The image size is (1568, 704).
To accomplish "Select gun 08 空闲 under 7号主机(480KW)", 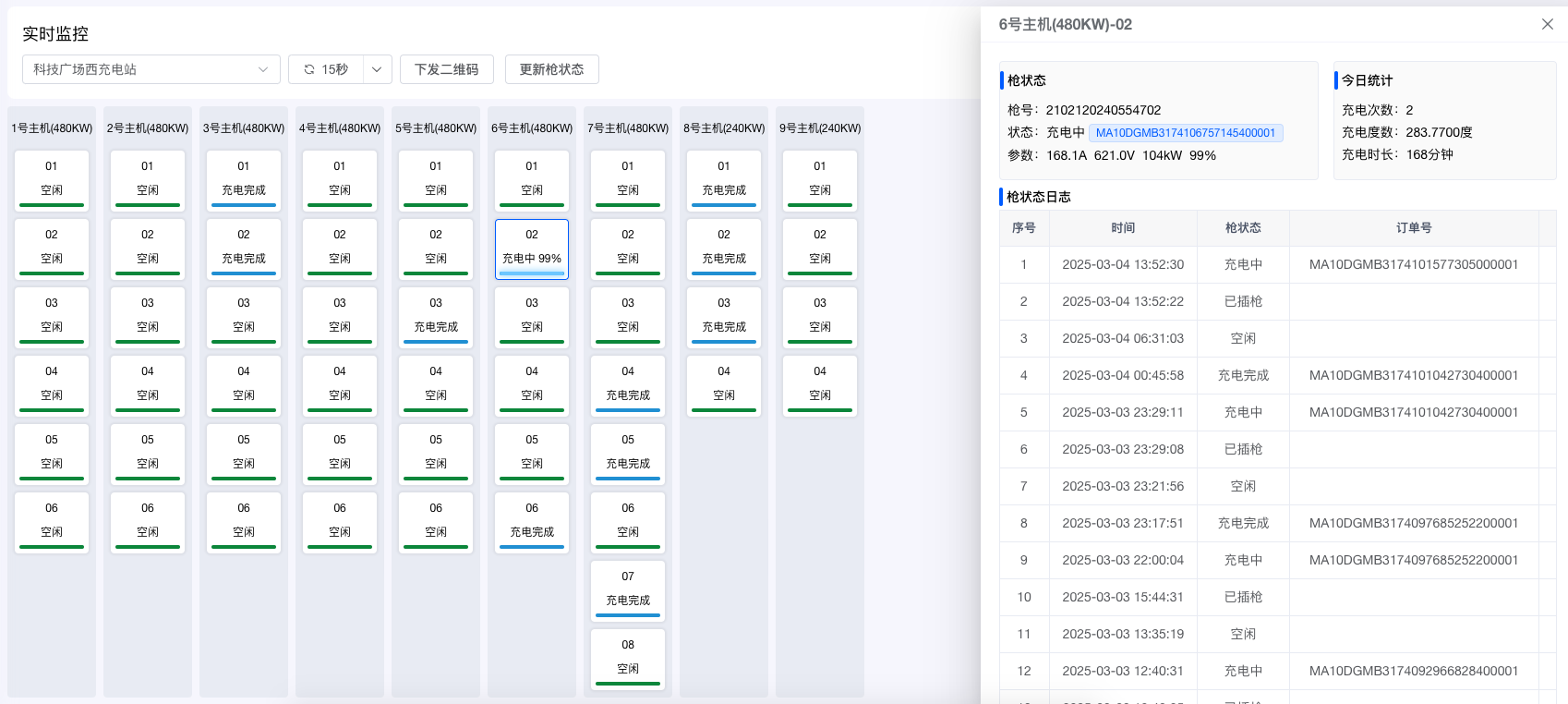I will tap(628, 660).
